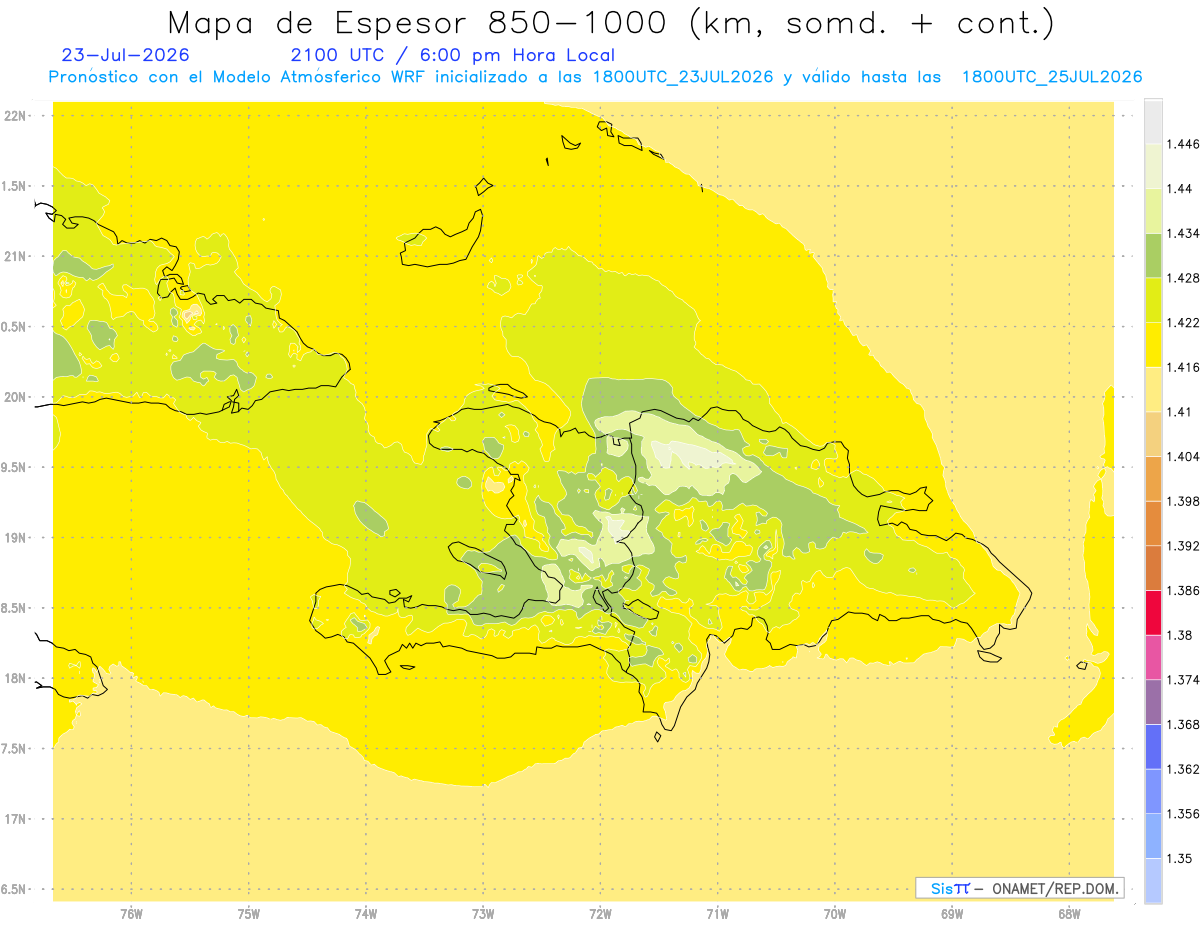Click the '69W' longitude label
Viewport: 1200px width, 927px height.
(x=952, y=914)
